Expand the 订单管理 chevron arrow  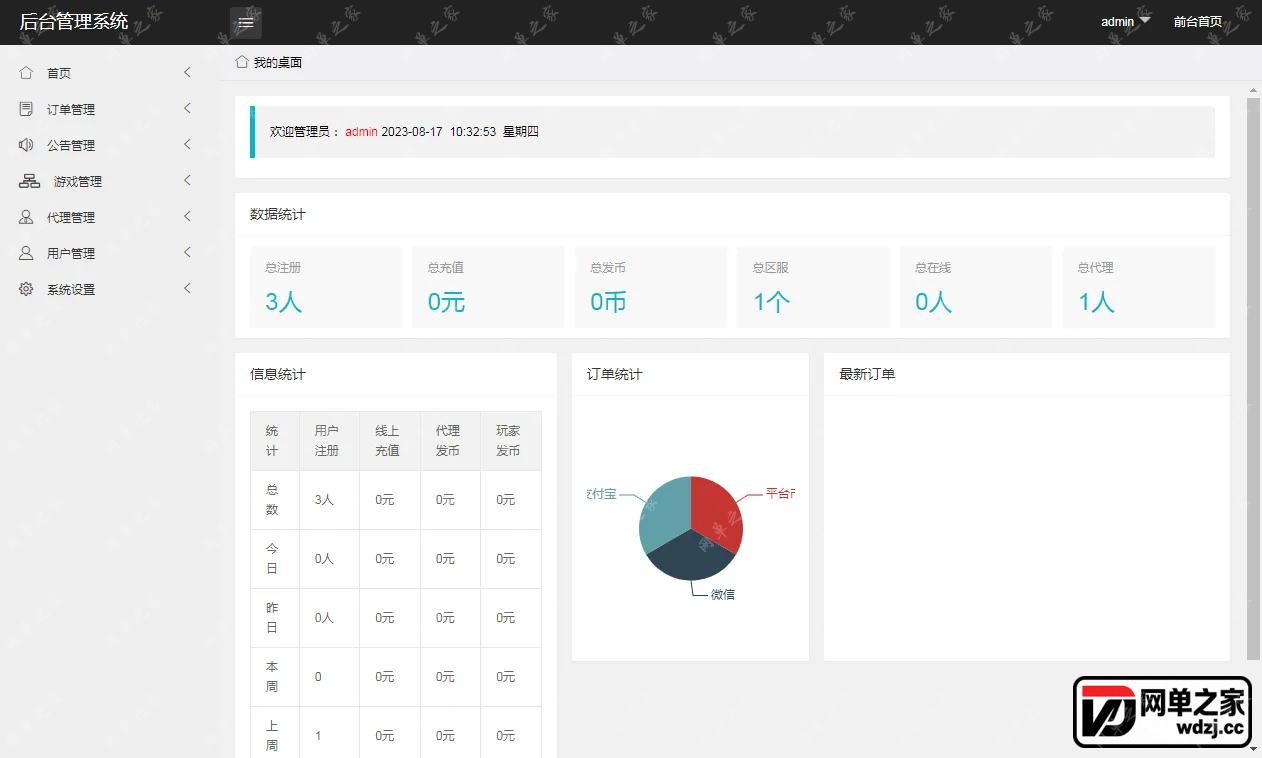coord(187,108)
